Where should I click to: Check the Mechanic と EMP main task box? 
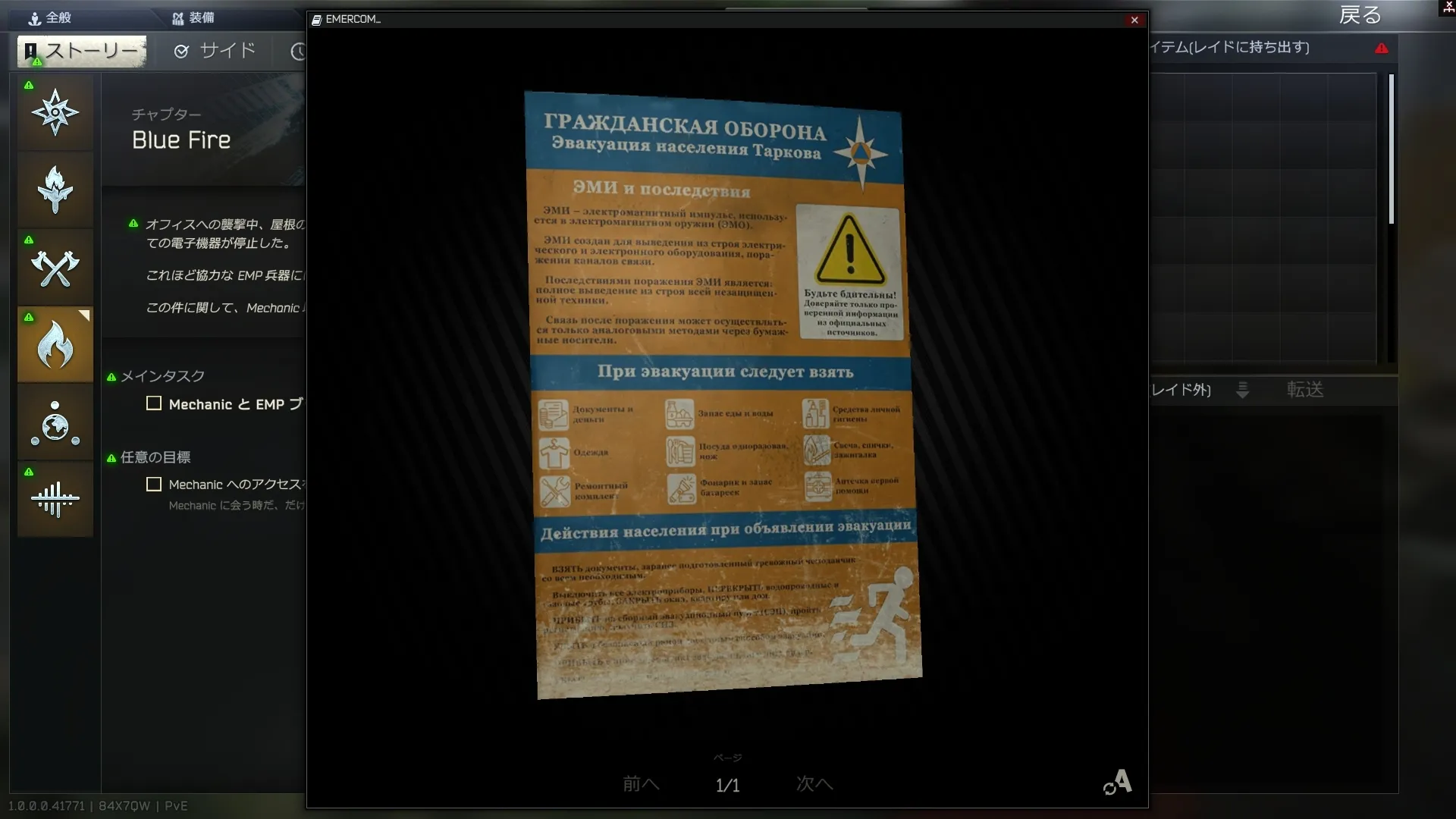pos(154,403)
